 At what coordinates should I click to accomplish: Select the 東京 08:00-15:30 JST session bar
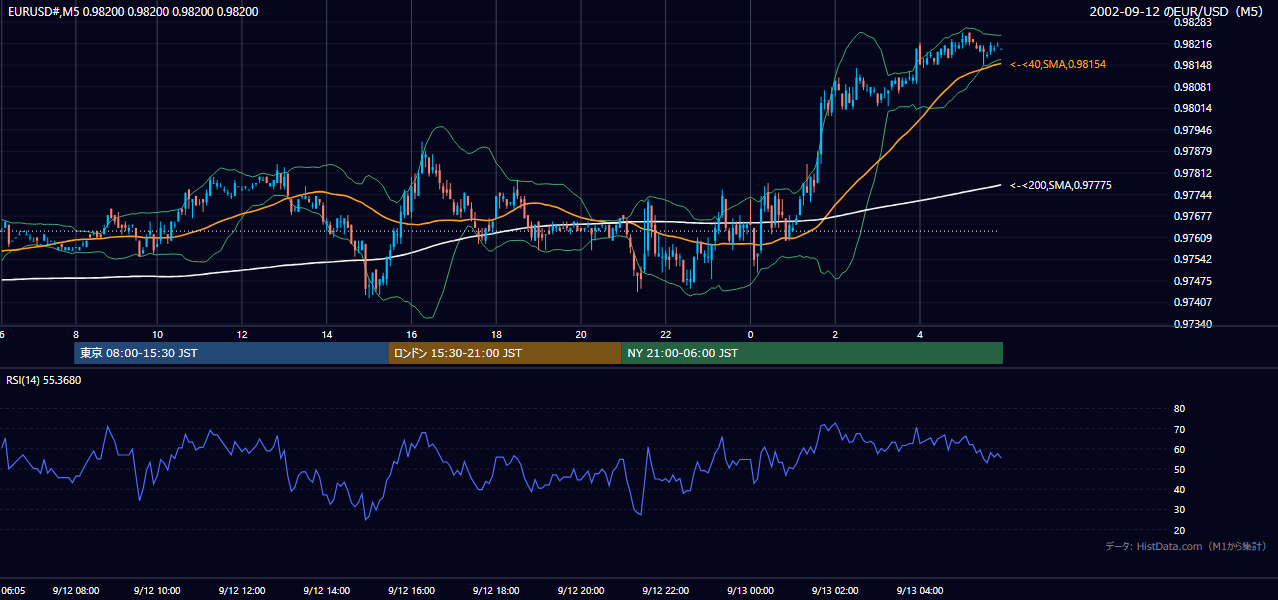[231, 353]
